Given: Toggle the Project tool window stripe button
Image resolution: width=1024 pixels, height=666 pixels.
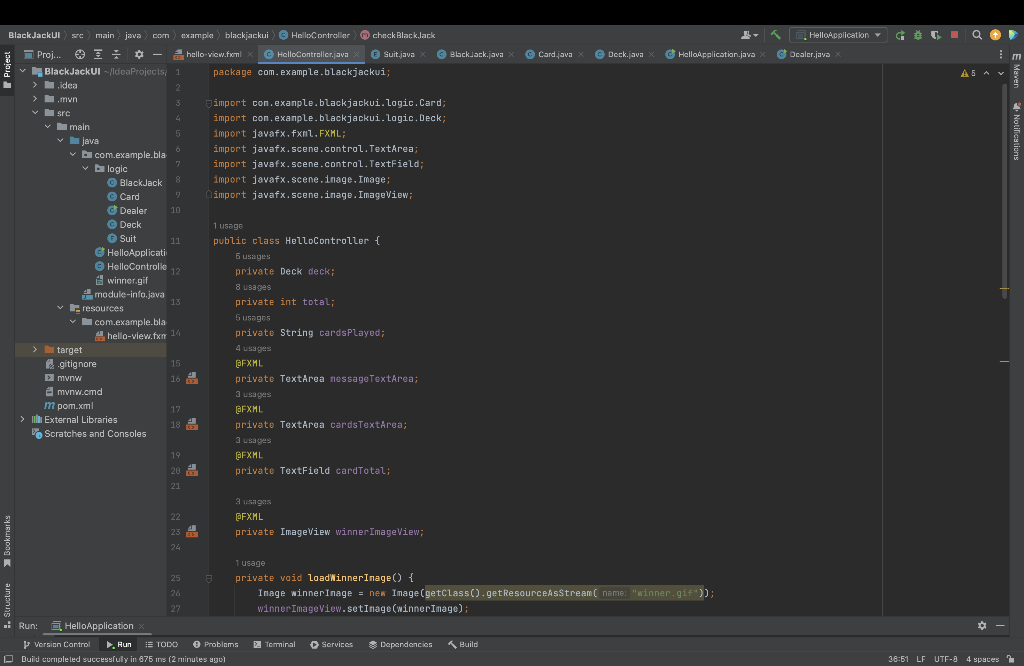Looking at the screenshot, I should [7, 71].
